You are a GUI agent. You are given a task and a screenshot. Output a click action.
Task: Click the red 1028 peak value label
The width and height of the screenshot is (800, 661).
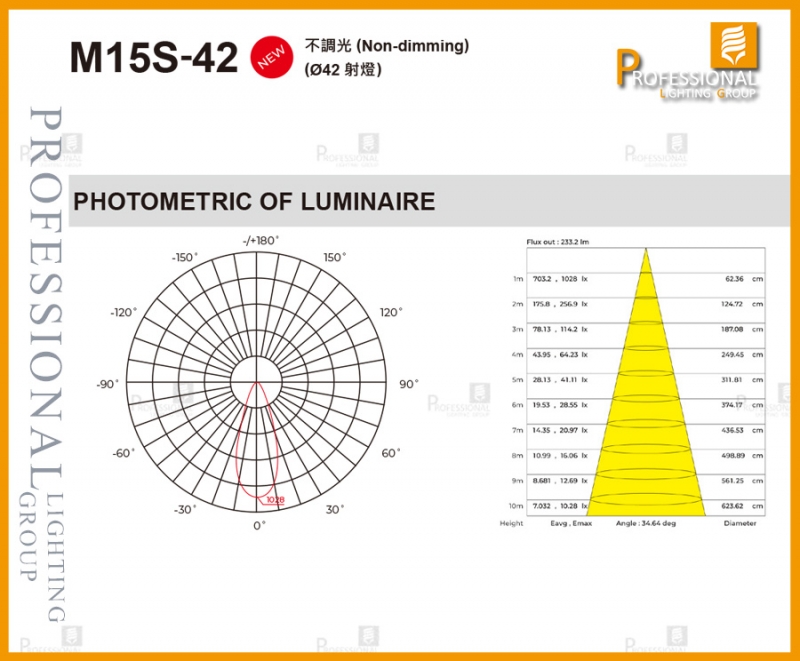click(x=275, y=499)
